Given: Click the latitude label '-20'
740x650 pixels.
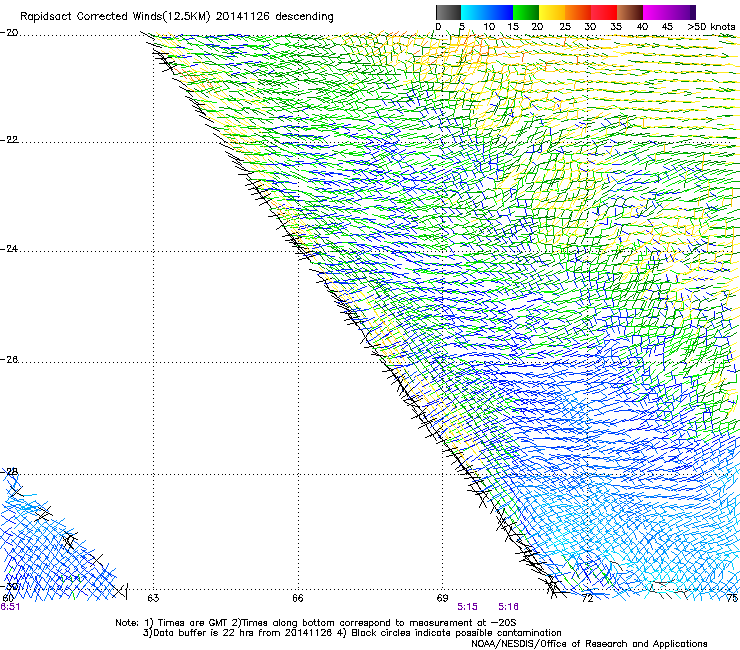Looking at the screenshot, I should (x=9, y=33).
